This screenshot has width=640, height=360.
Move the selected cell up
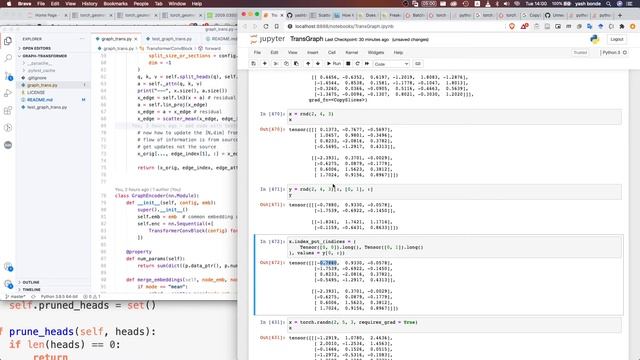[308, 64]
